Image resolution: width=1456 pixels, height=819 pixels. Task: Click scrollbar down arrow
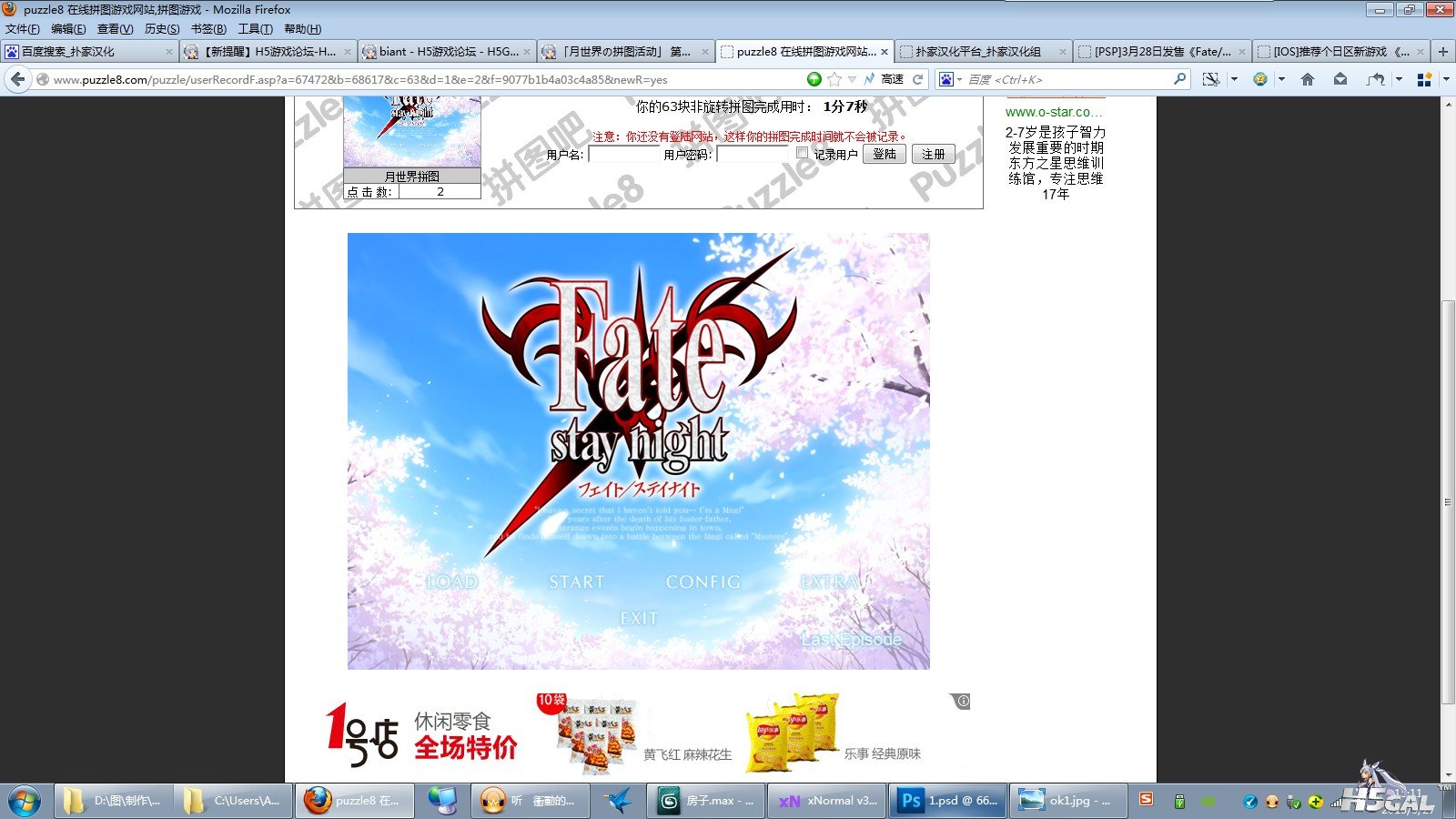point(1448,774)
